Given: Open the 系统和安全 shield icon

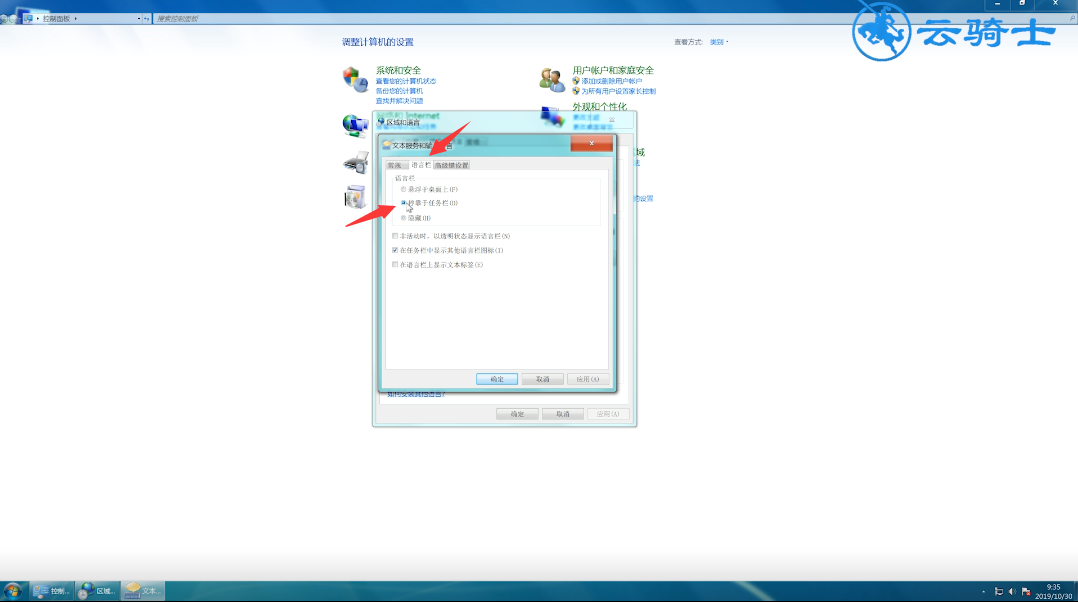Looking at the screenshot, I should pyautogui.click(x=355, y=80).
